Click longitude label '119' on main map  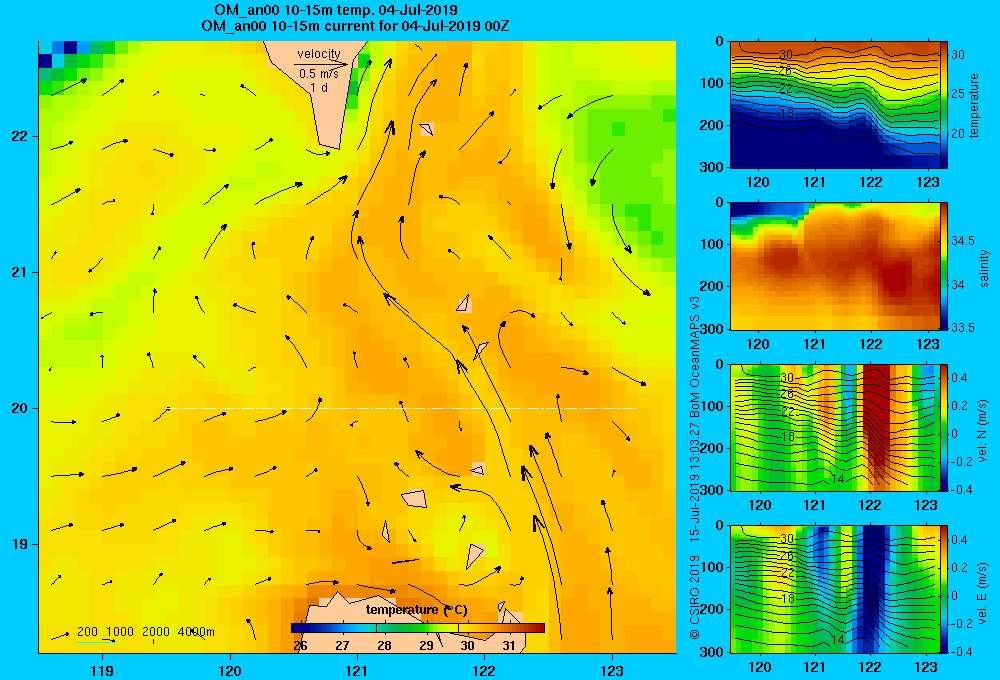[x=103, y=670]
